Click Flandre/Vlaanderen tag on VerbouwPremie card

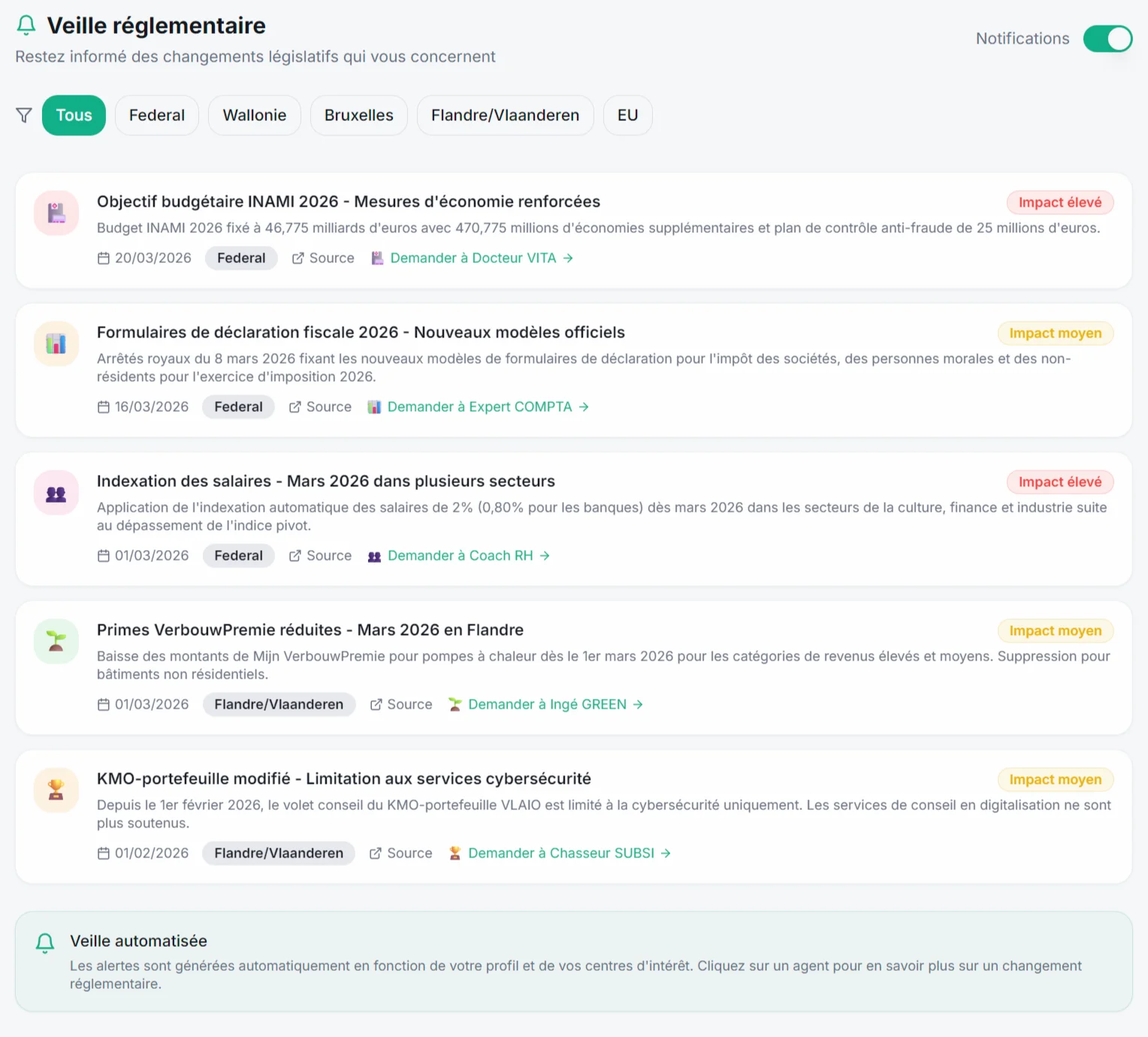[279, 704]
